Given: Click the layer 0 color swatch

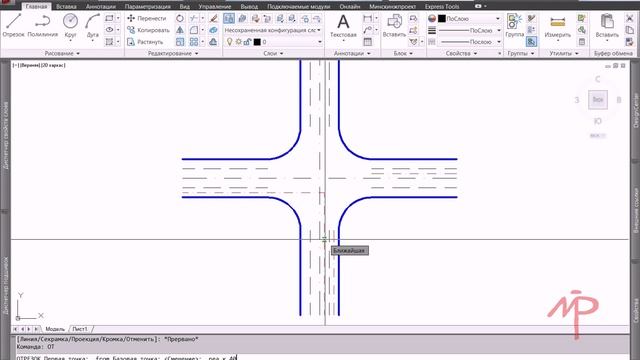Looking at the screenshot, I should [x=257, y=42].
